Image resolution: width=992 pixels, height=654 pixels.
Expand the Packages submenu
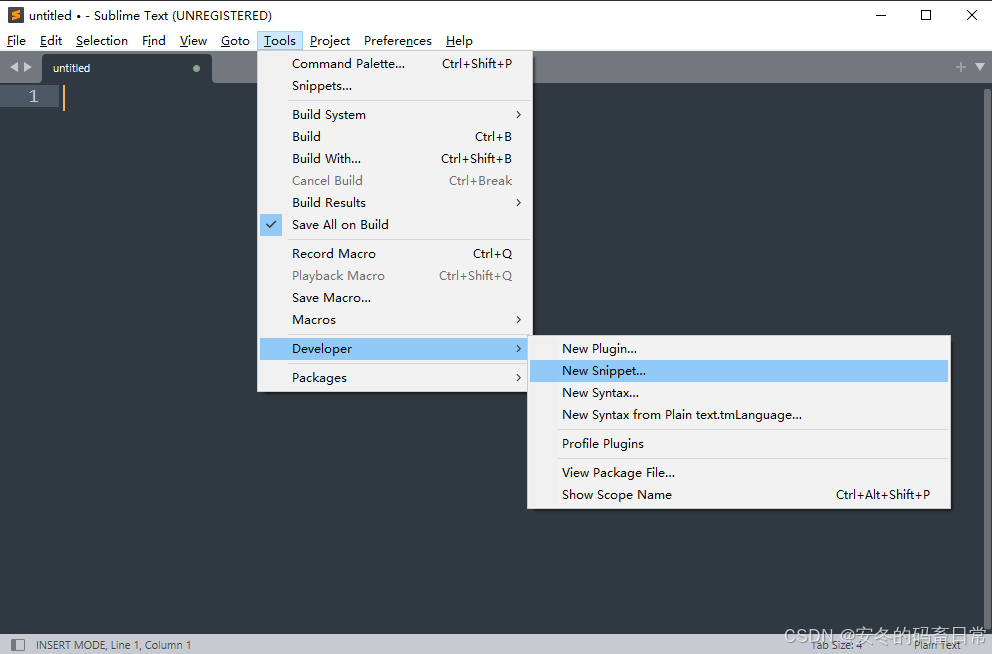click(x=395, y=378)
